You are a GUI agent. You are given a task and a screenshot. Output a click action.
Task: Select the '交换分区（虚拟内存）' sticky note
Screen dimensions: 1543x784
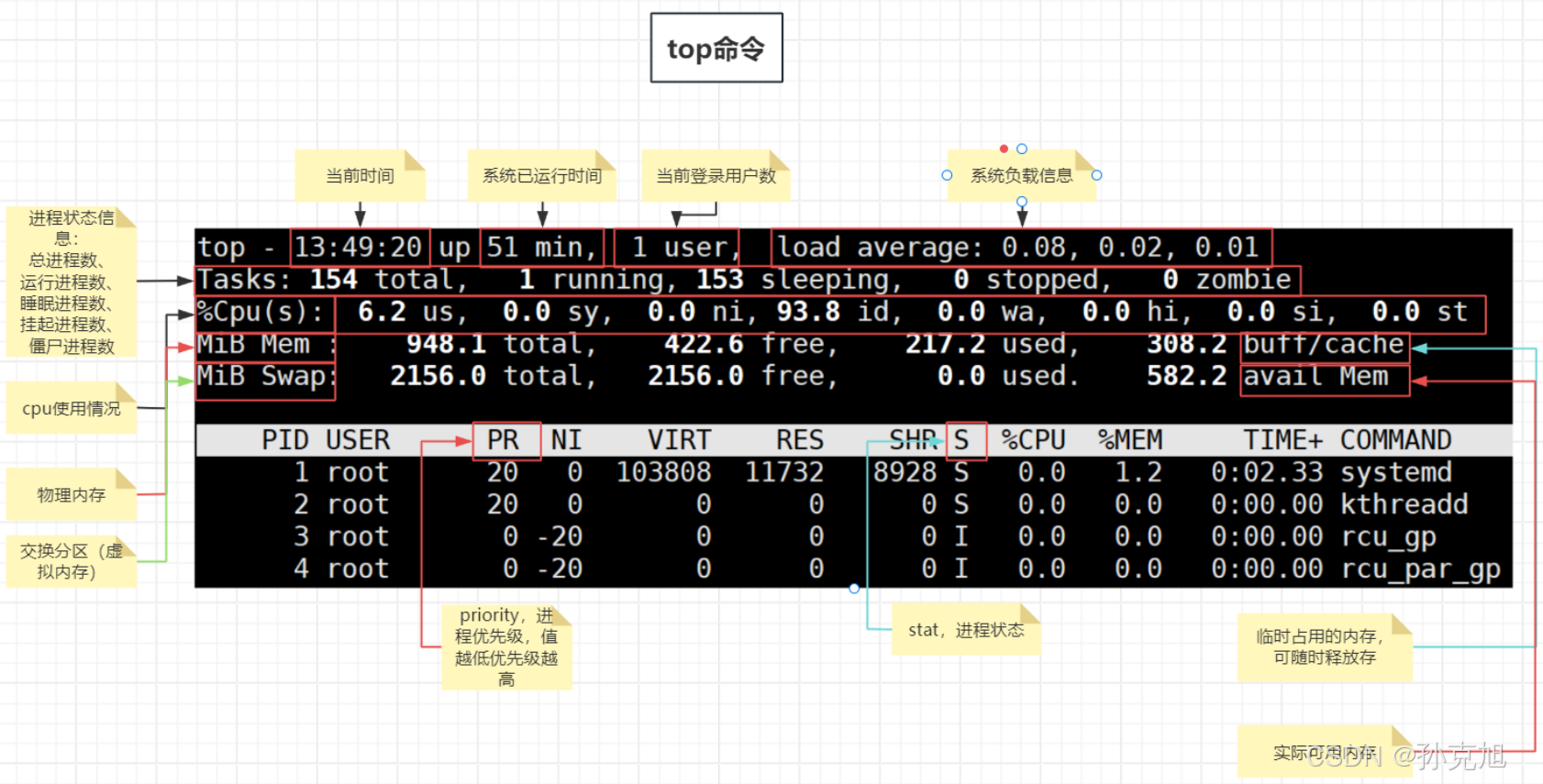[71, 561]
